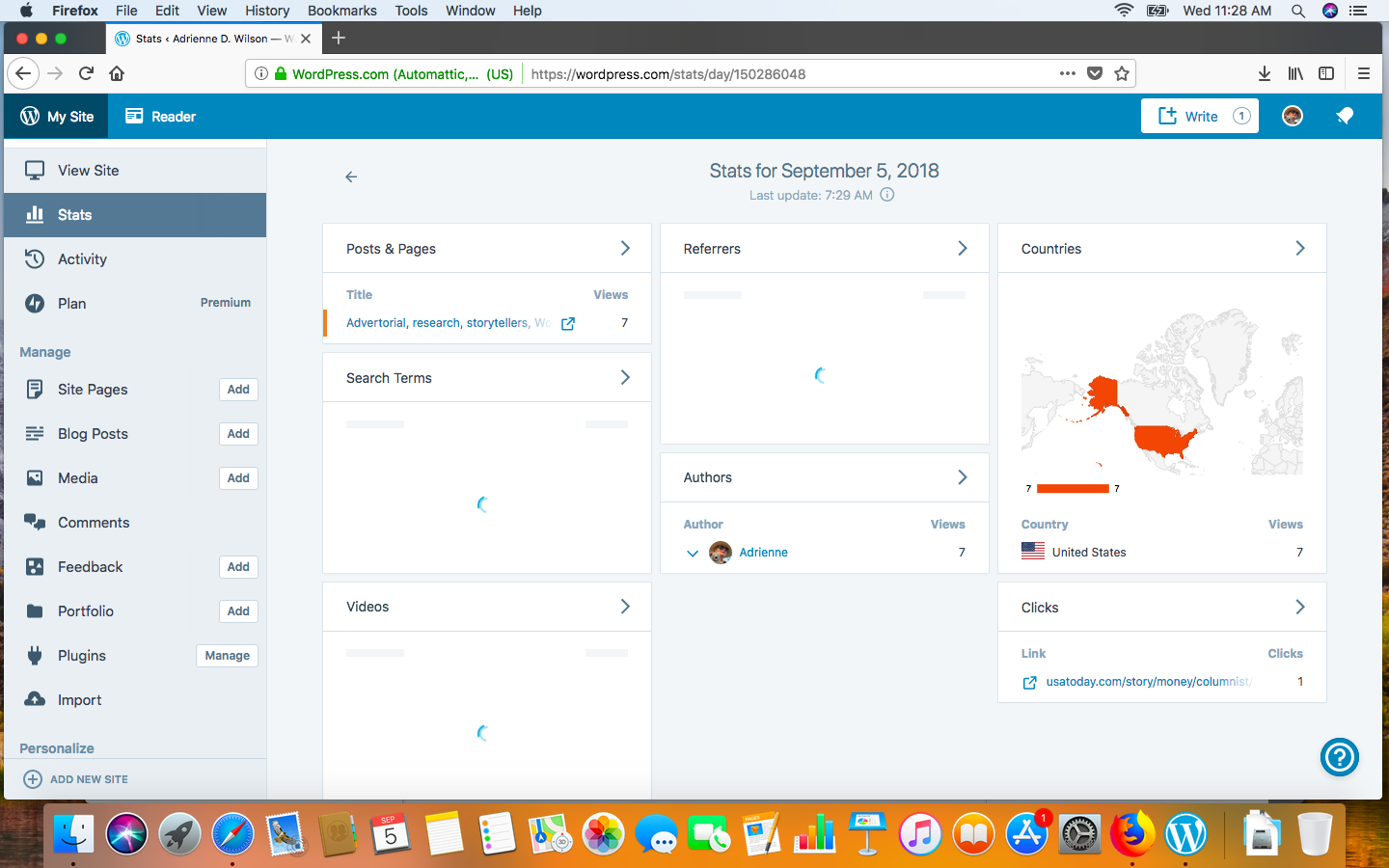Open the Comments section icon
Viewport: 1389px width, 868px height.
36,522
